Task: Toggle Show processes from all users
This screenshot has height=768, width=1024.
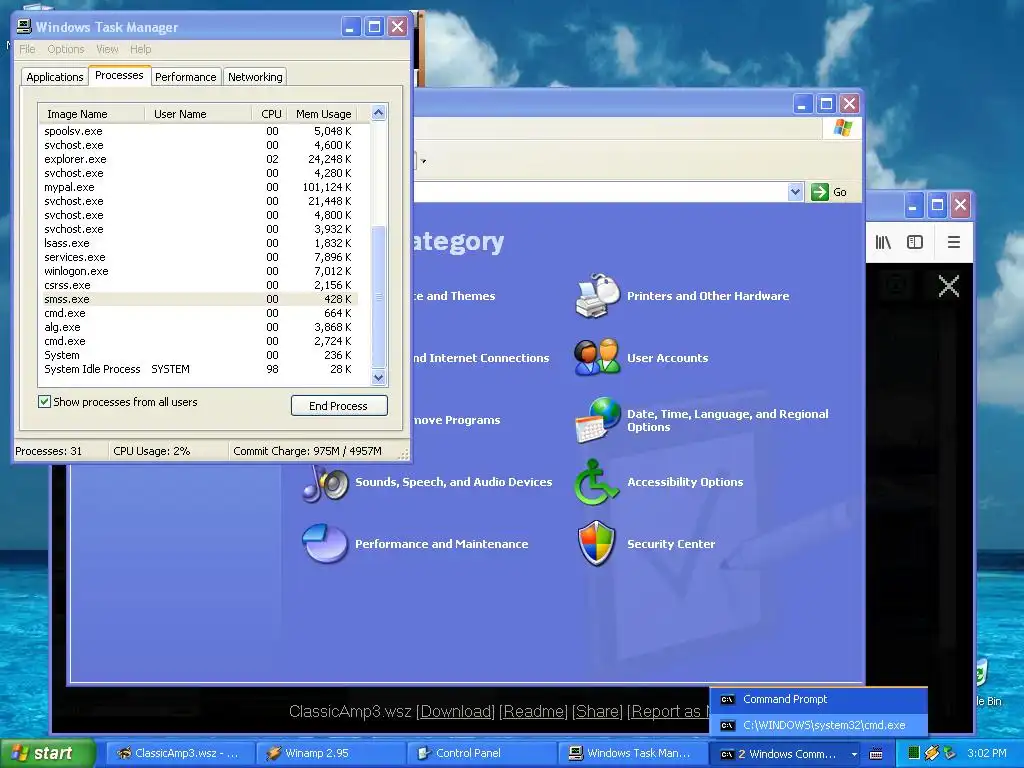Action: [x=44, y=402]
